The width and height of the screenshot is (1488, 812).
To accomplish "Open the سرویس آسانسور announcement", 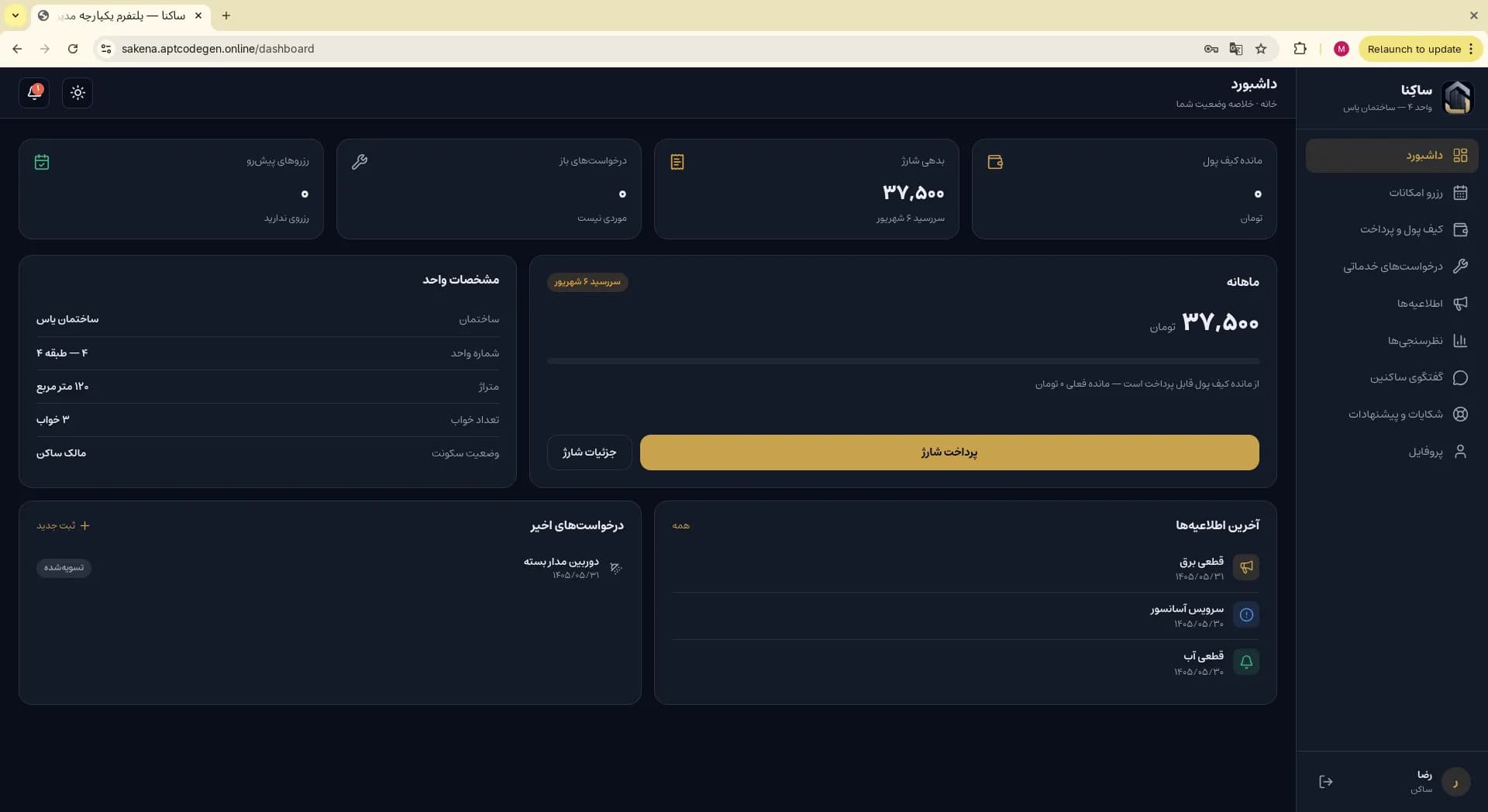I will point(966,615).
